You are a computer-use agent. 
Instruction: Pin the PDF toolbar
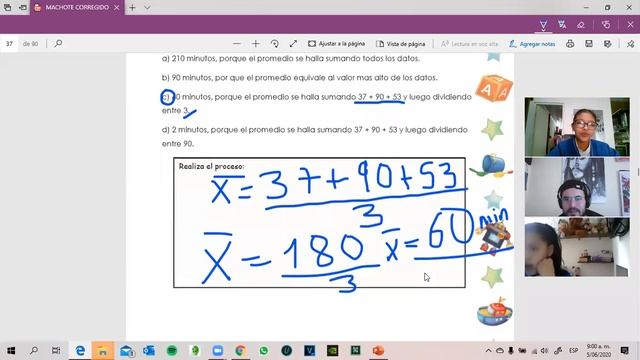click(631, 44)
